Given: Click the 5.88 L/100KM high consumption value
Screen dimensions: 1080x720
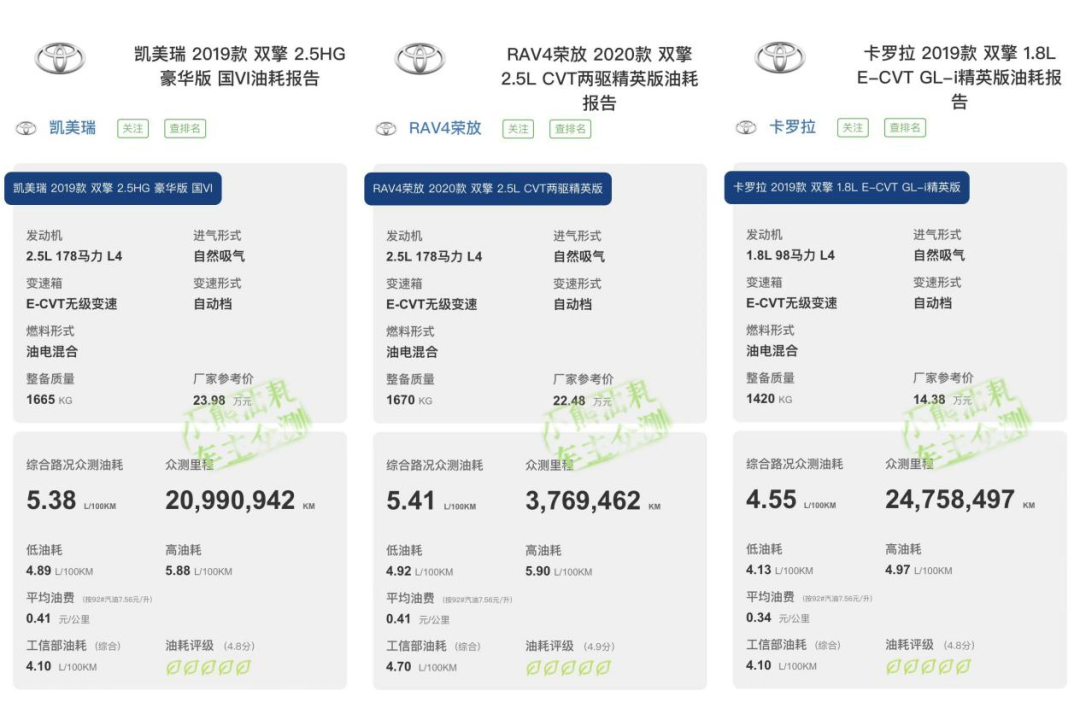Looking at the screenshot, I should (x=198, y=571).
